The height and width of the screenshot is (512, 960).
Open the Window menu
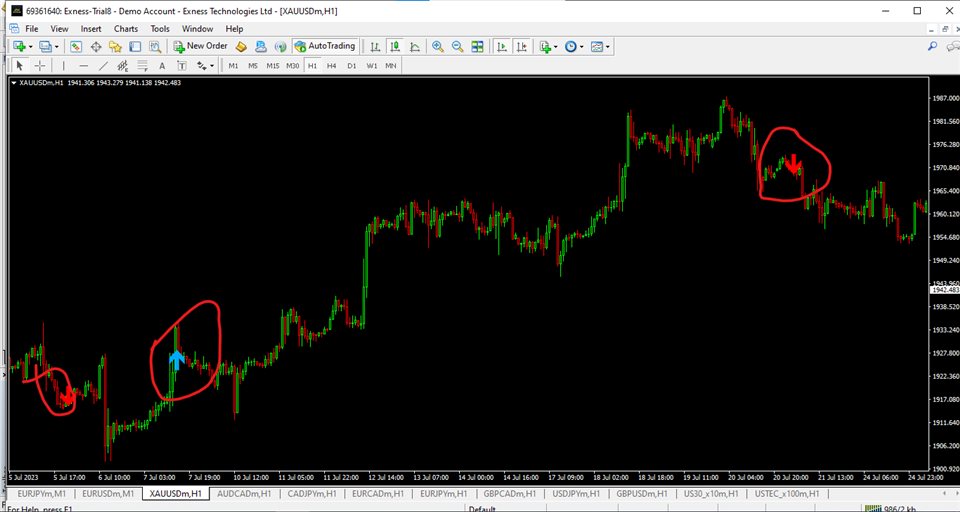pos(197,29)
